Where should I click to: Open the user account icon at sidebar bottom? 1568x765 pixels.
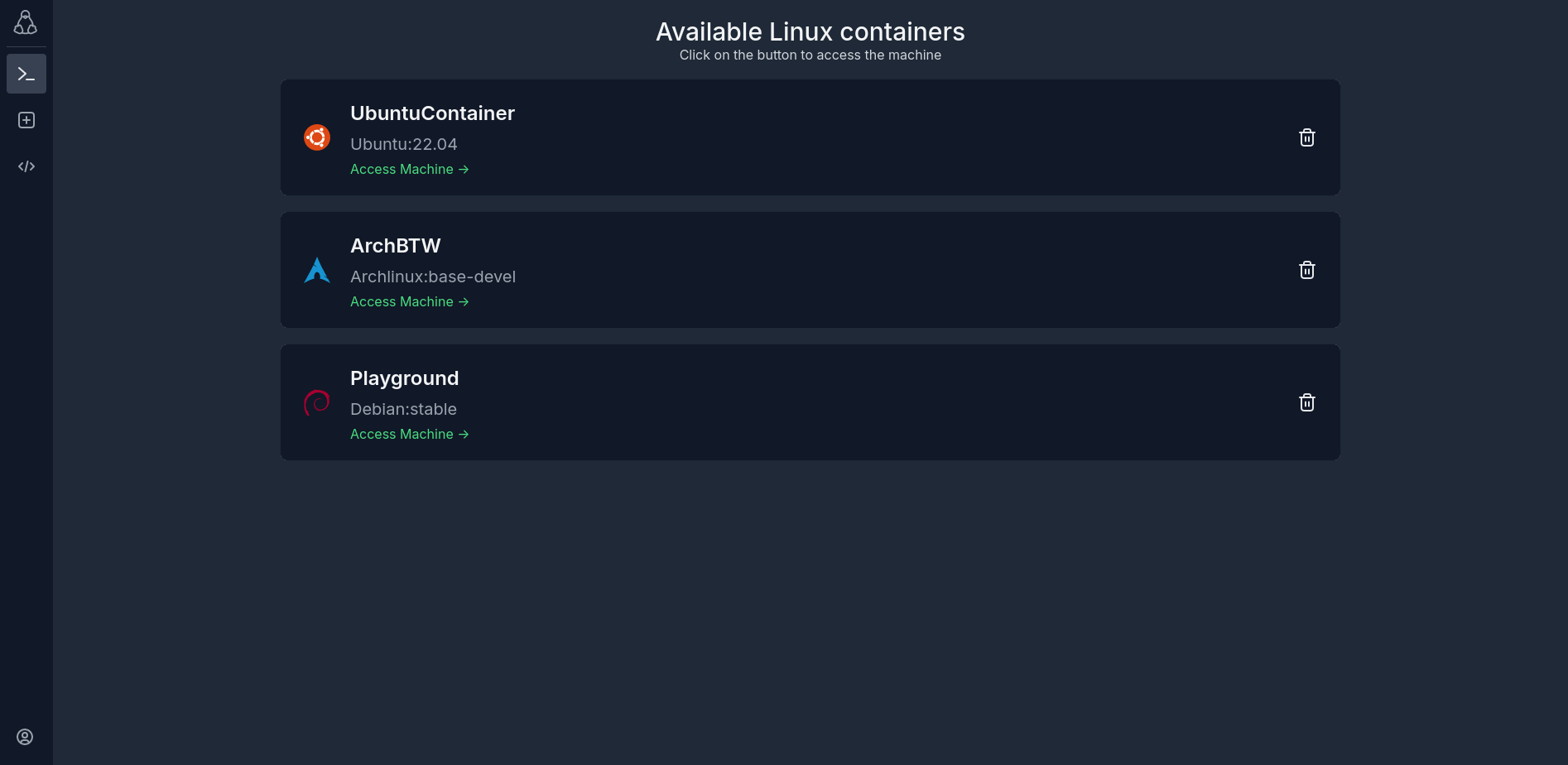25,736
